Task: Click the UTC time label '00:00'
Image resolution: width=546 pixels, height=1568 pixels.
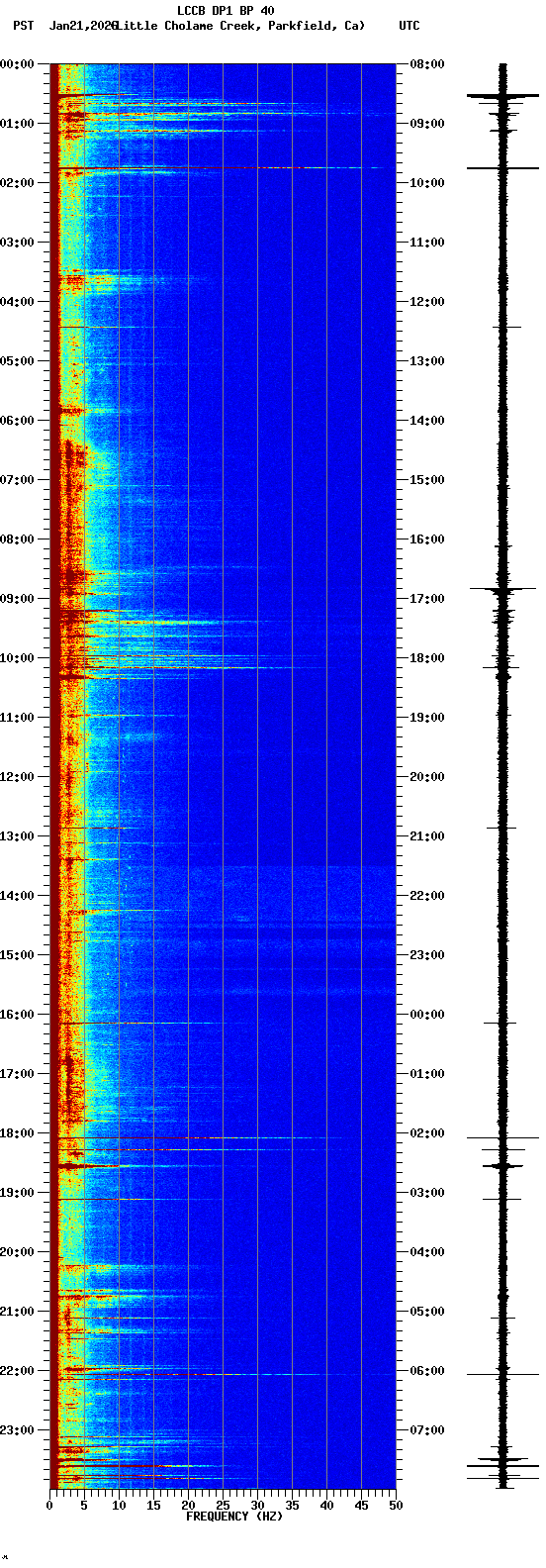Action: [426, 1015]
